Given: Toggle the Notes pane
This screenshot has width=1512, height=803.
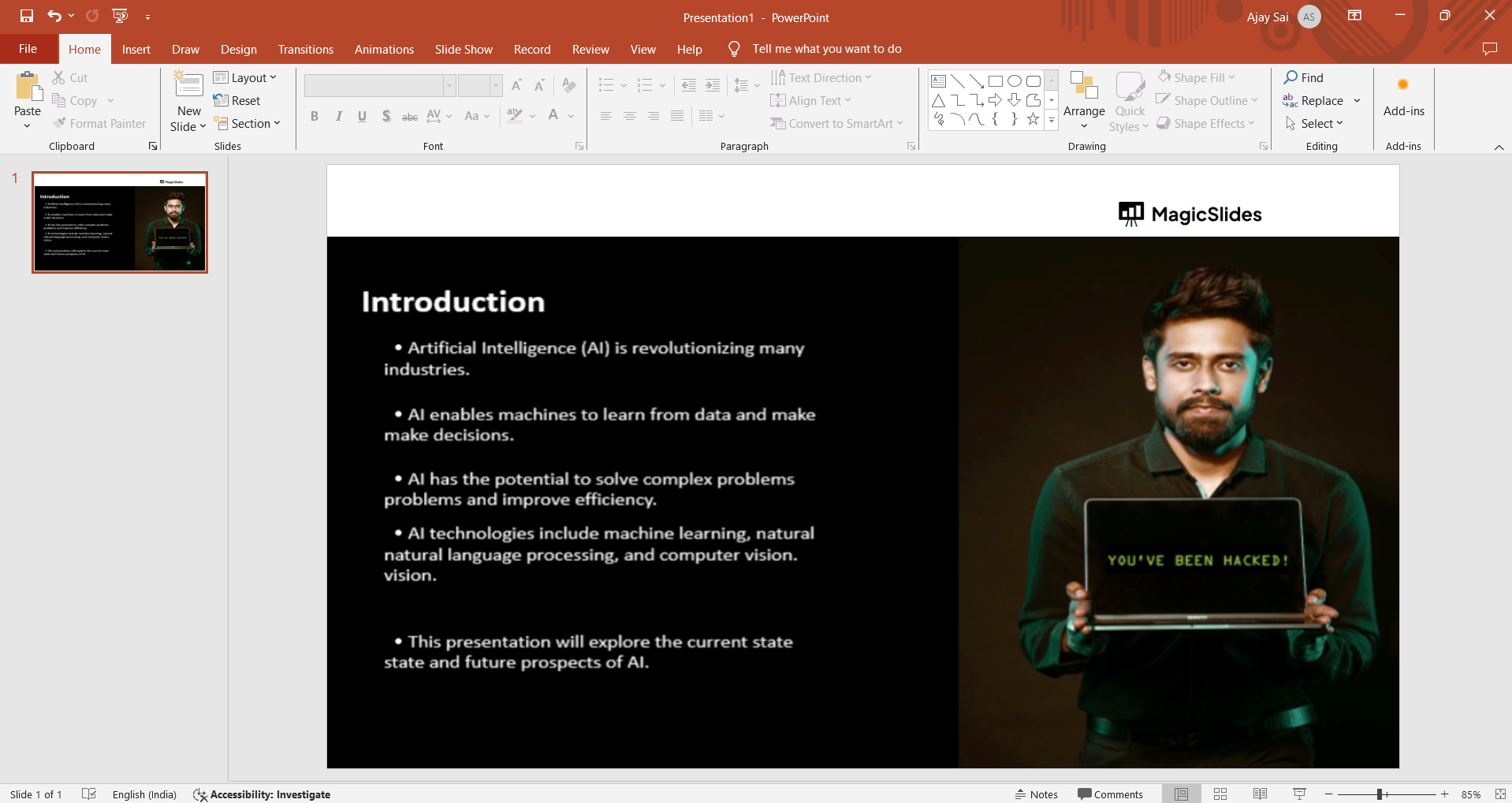Looking at the screenshot, I should (x=1036, y=794).
